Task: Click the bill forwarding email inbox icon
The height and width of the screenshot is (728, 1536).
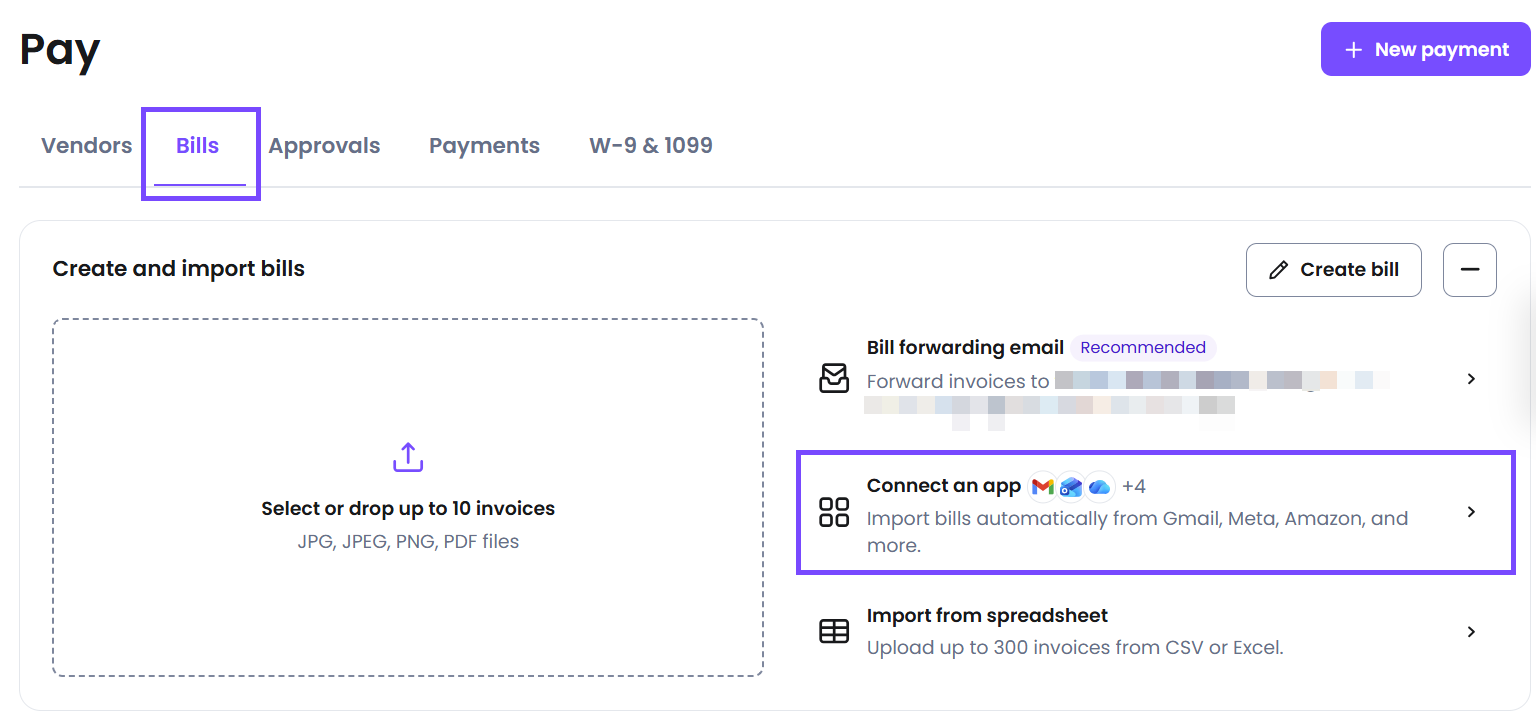Action: (834, 378)
